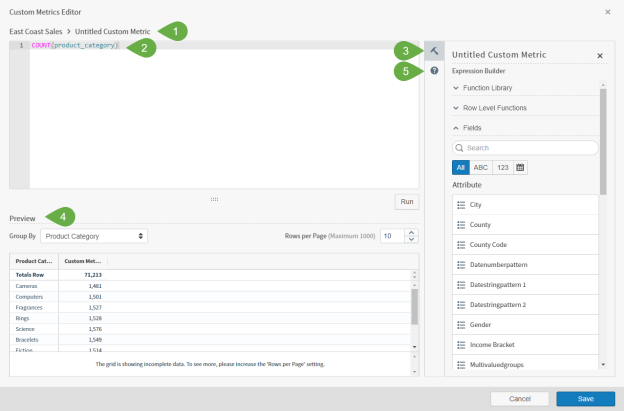Click the help question mark icon
This screenshot has height=411, width=624.
click(x=434, y=71)
